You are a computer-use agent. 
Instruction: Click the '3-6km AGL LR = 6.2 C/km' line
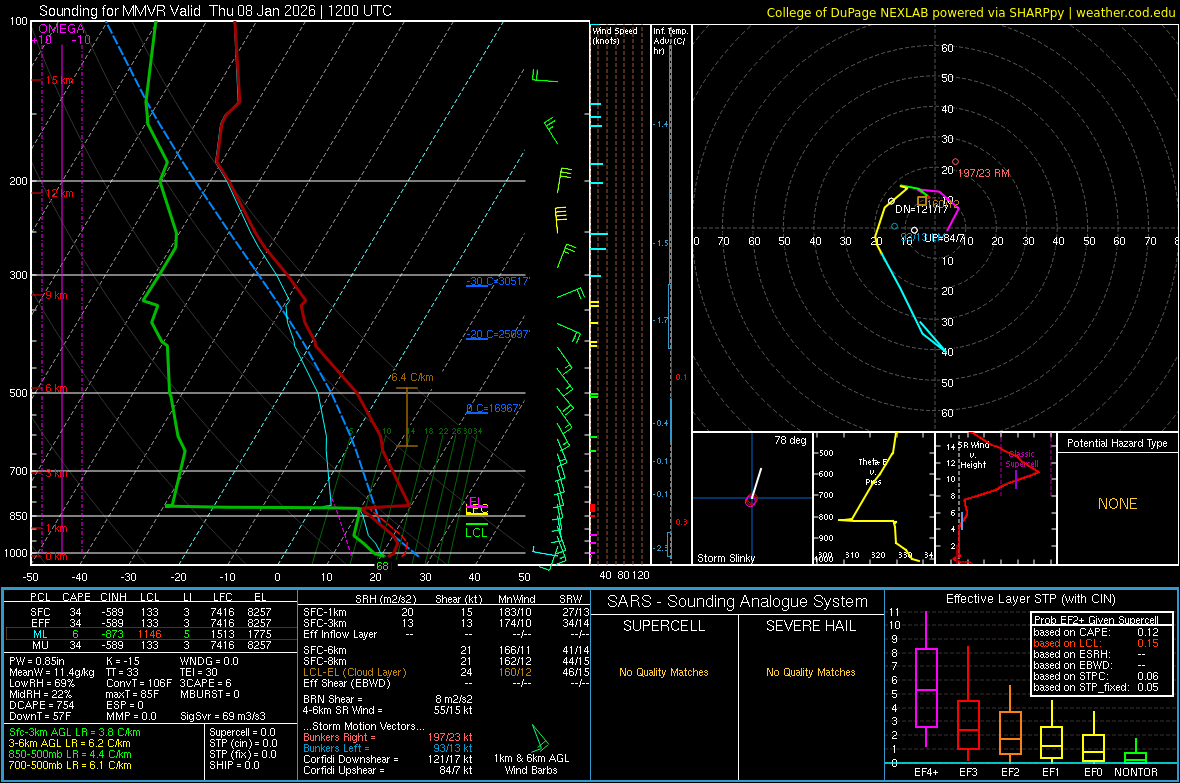coord(70,743)
